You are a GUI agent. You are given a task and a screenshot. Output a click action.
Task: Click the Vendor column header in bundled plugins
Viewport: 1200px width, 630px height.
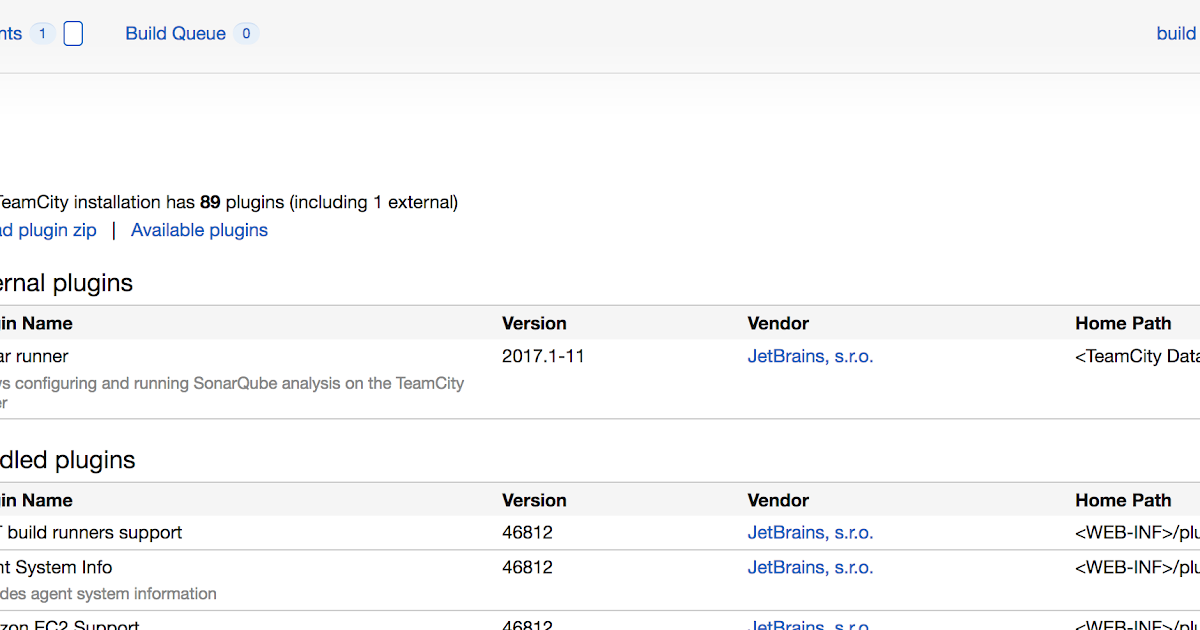pos(778,500)
